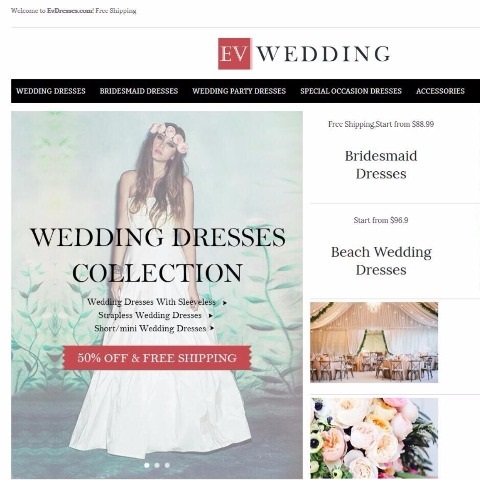Open the Bridesmaid Dresses menu item

(x=139, y=91)
